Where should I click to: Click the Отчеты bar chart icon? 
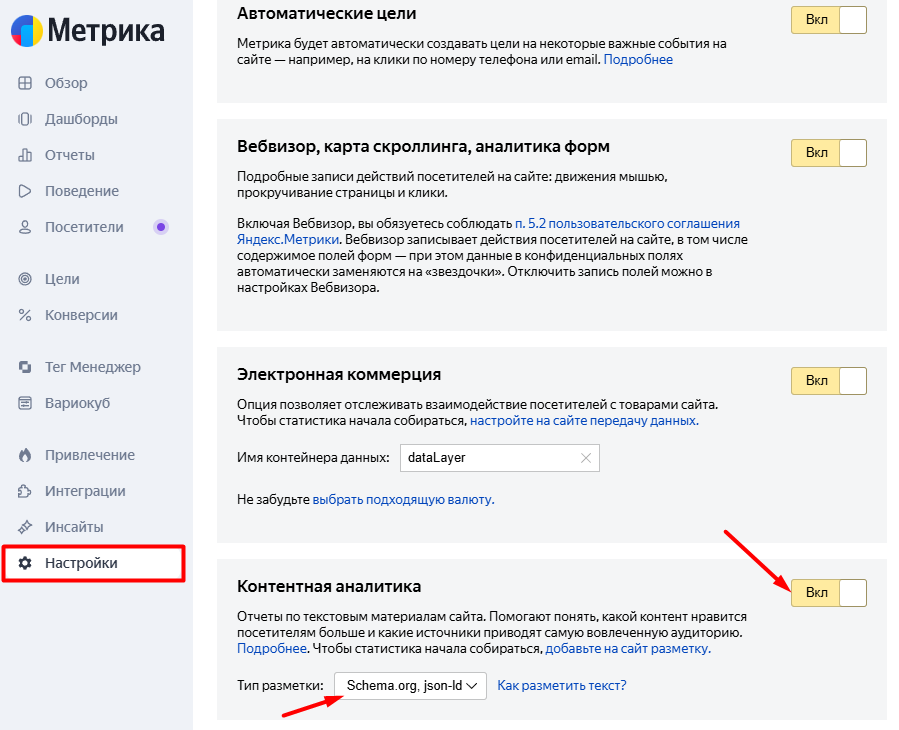click(x=25, y=155)
